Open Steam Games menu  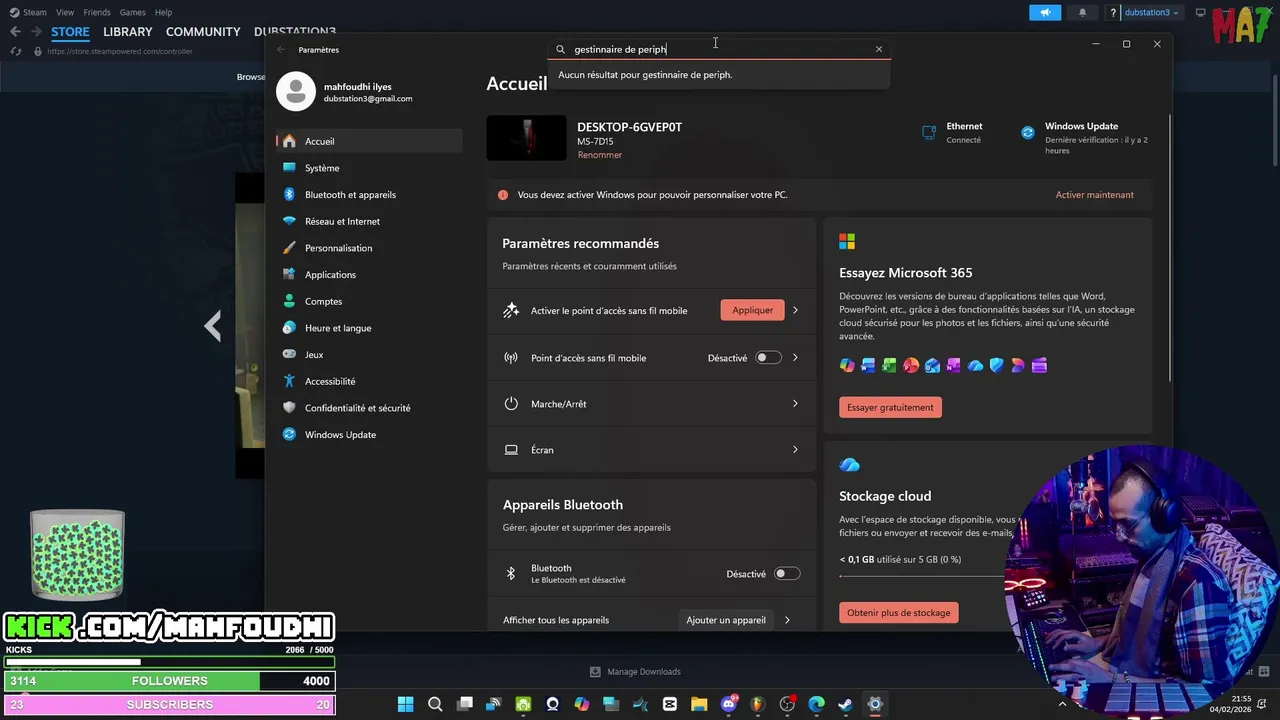tap(132, 12)
